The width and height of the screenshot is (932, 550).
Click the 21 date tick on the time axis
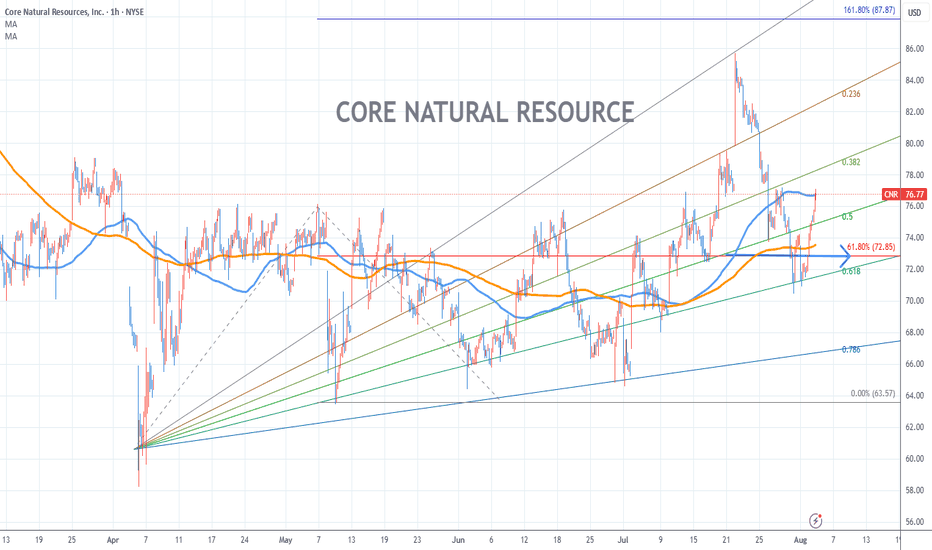coord(726,540)
